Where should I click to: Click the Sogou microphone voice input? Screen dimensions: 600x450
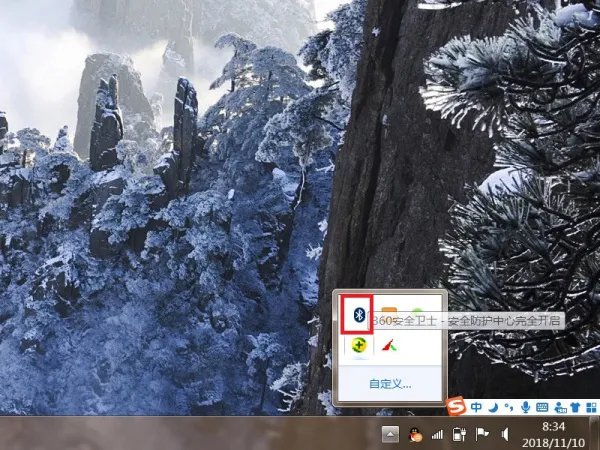[524, 407]
